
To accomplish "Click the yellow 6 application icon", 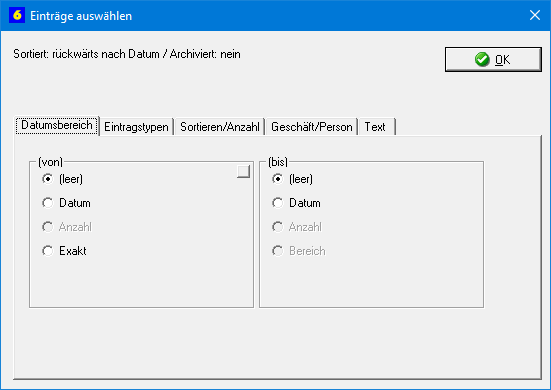I will point(17,15).
